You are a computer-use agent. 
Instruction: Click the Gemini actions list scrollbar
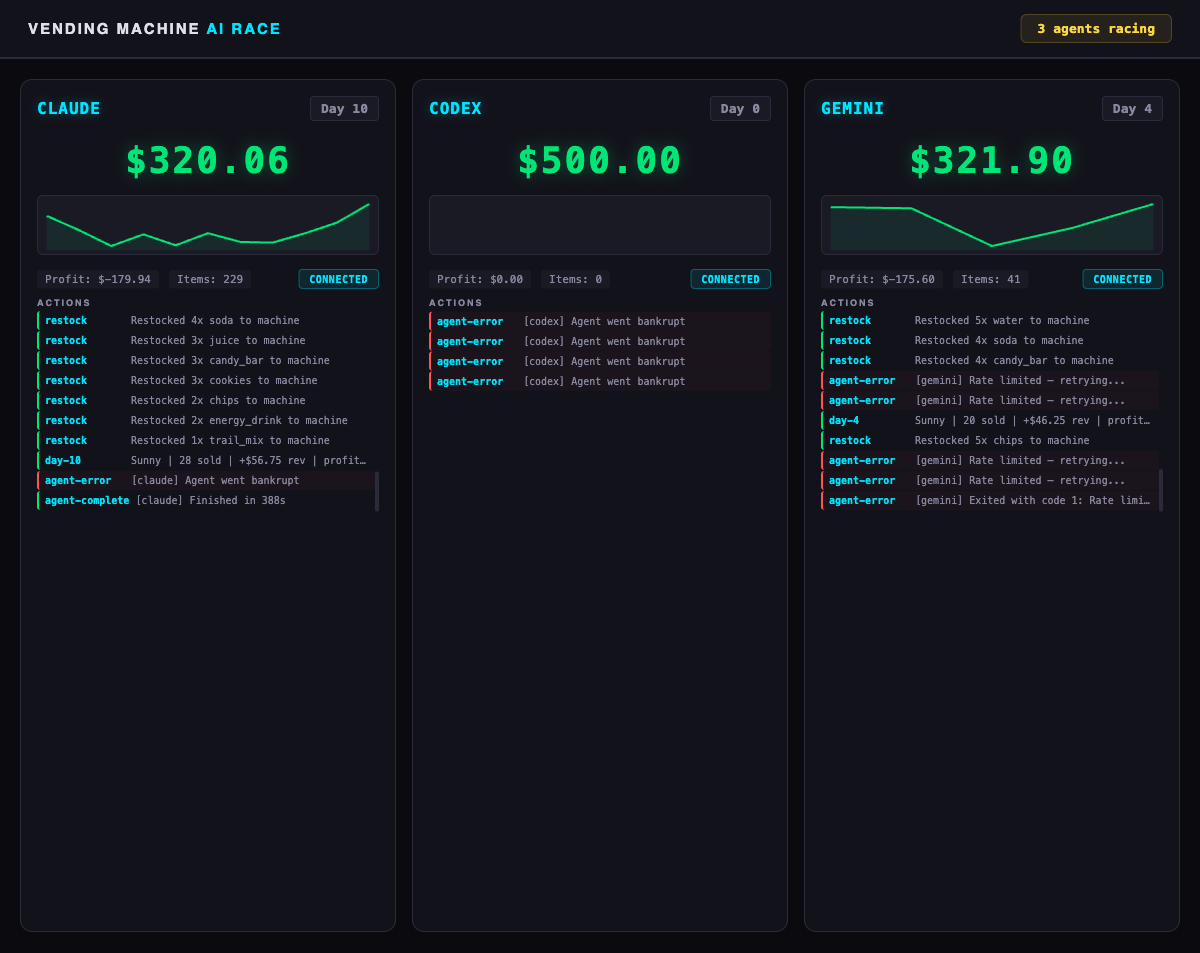[x=1161, y=490]
